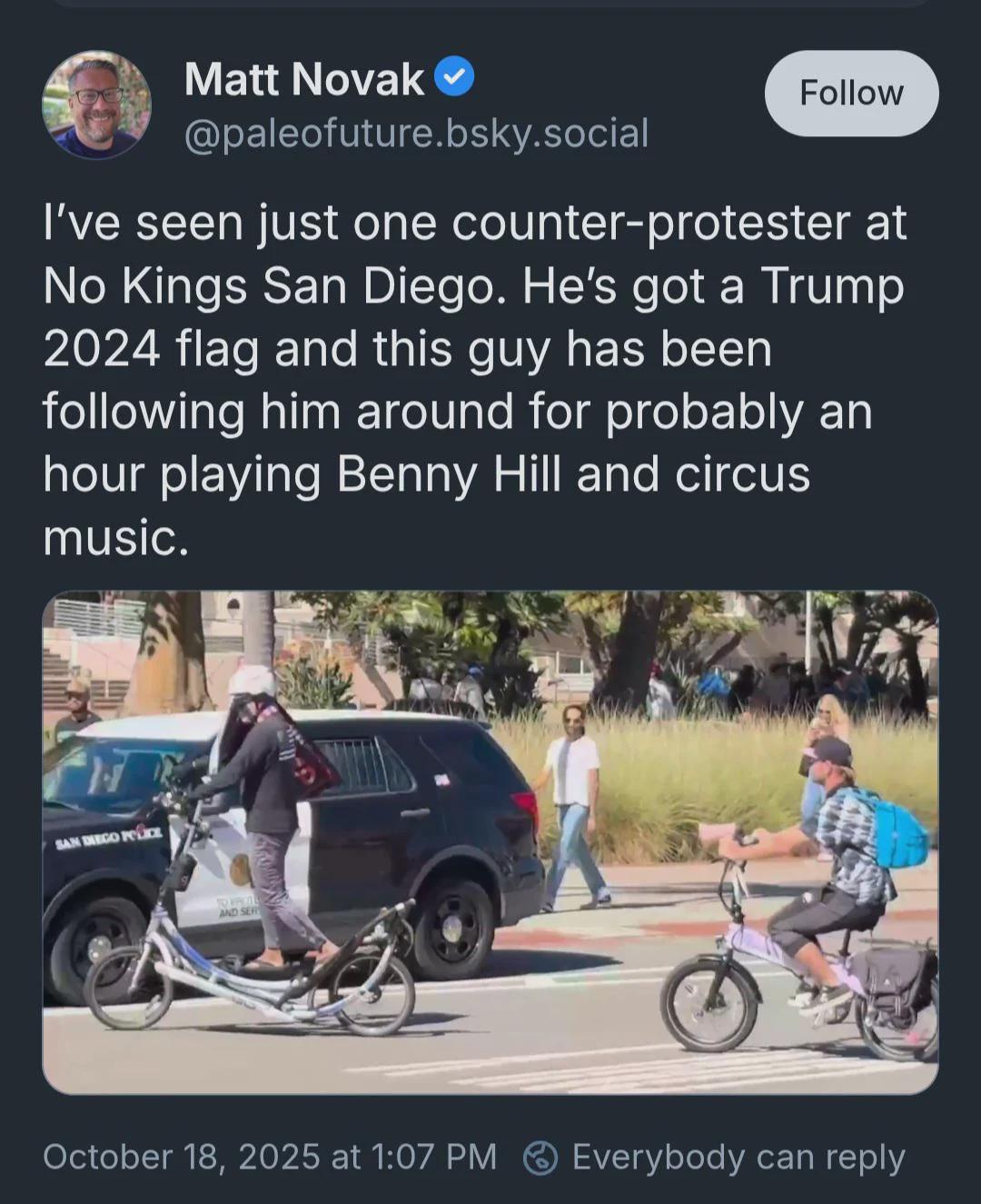Open Matt Novak's profile avatar photo
Viewport: 981px width, 1204px height.
pyautogui.click(x=96, y=104)
